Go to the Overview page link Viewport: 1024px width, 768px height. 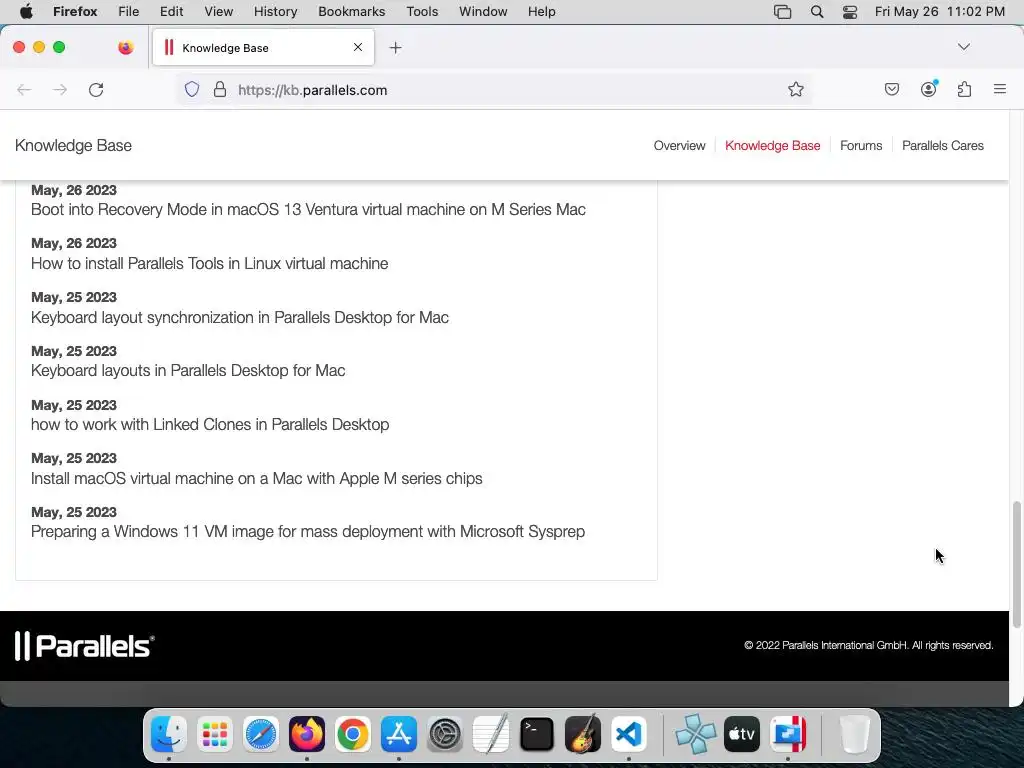(x=679, y=146)
